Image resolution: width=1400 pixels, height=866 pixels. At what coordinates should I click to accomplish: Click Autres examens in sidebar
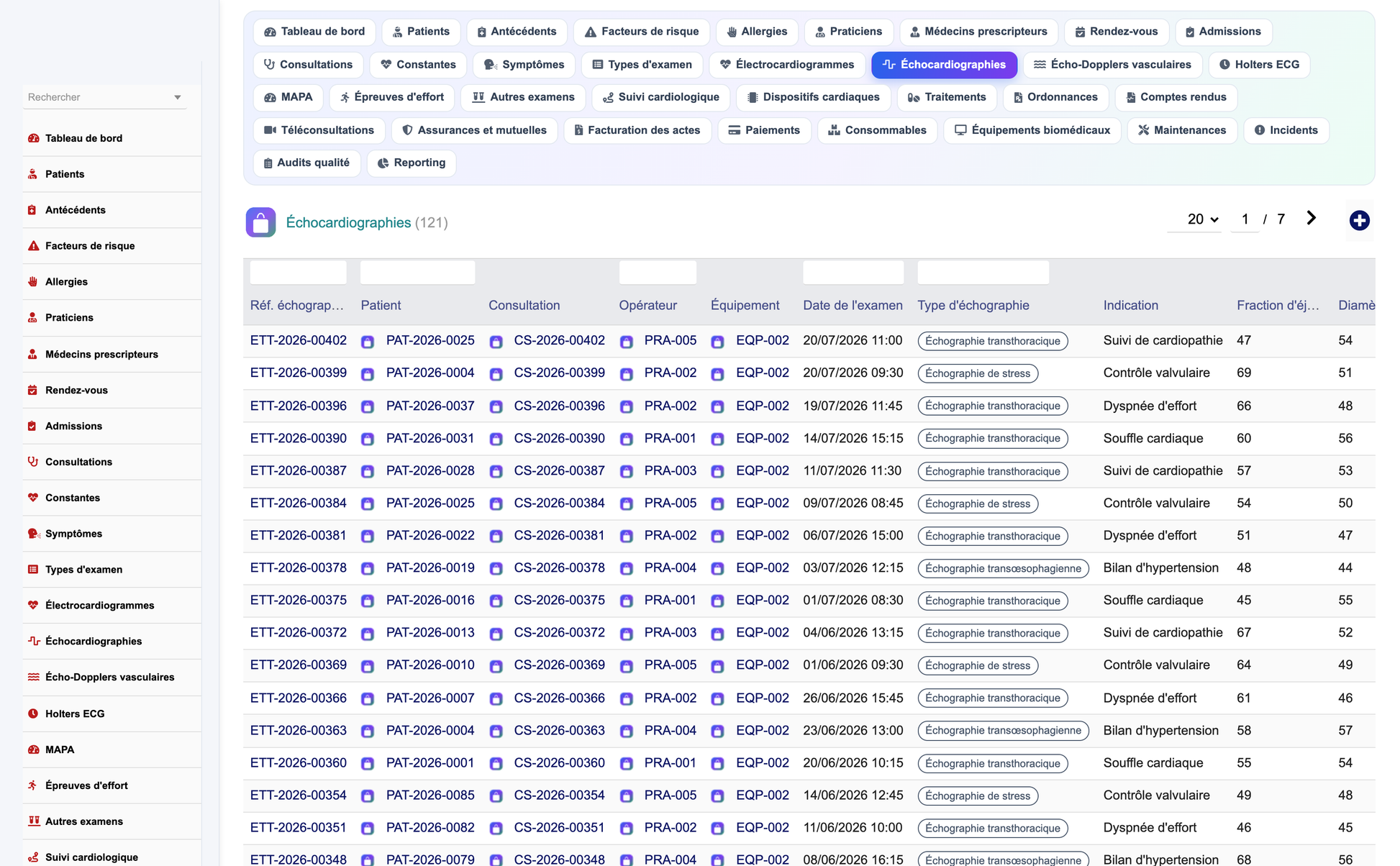click(x=84, y=821)
